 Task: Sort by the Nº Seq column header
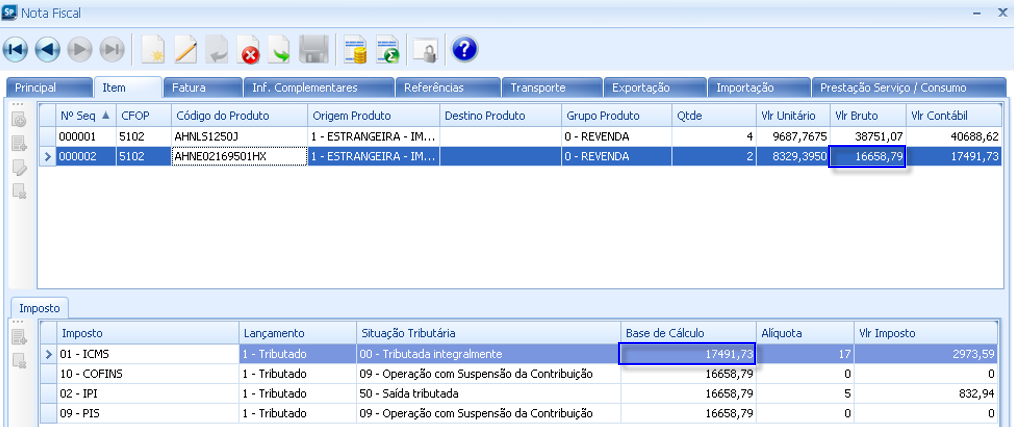click(85, 115)
